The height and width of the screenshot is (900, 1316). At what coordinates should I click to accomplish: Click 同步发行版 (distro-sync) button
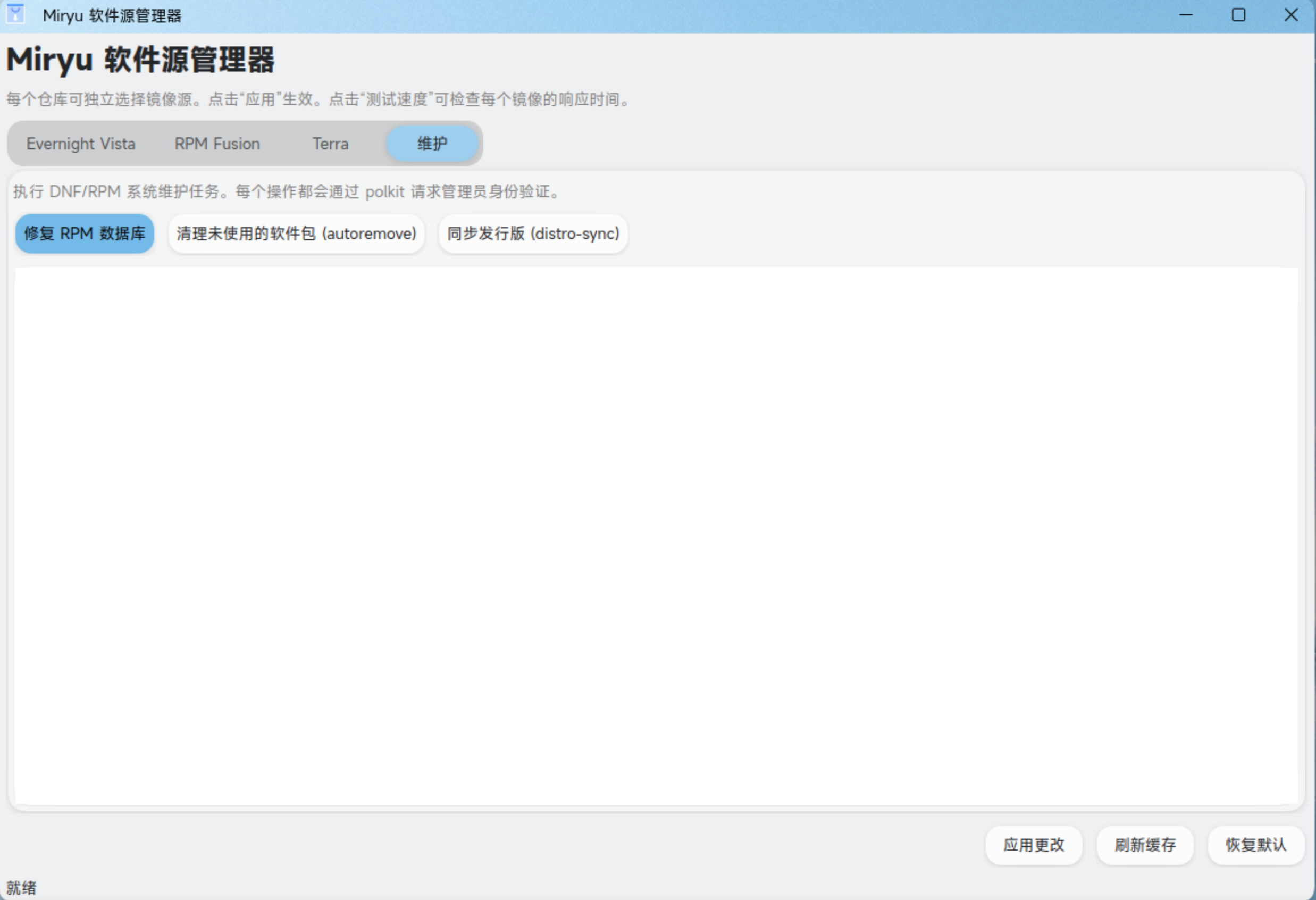pos(533,234)
